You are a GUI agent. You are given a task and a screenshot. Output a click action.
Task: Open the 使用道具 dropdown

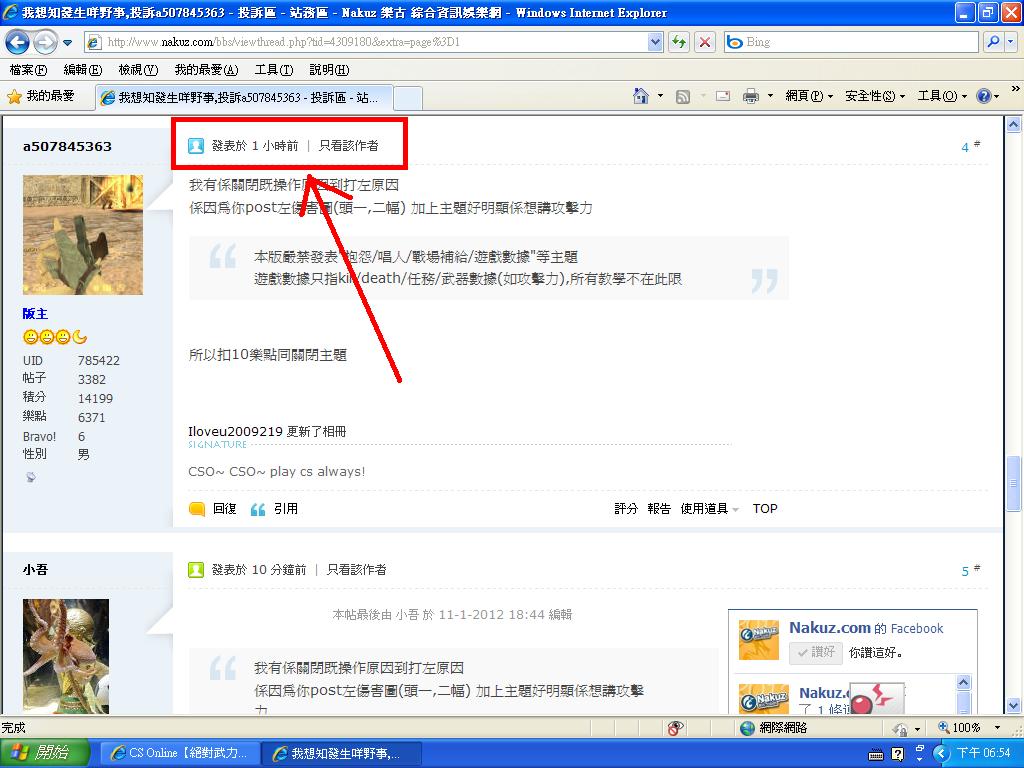709,509
